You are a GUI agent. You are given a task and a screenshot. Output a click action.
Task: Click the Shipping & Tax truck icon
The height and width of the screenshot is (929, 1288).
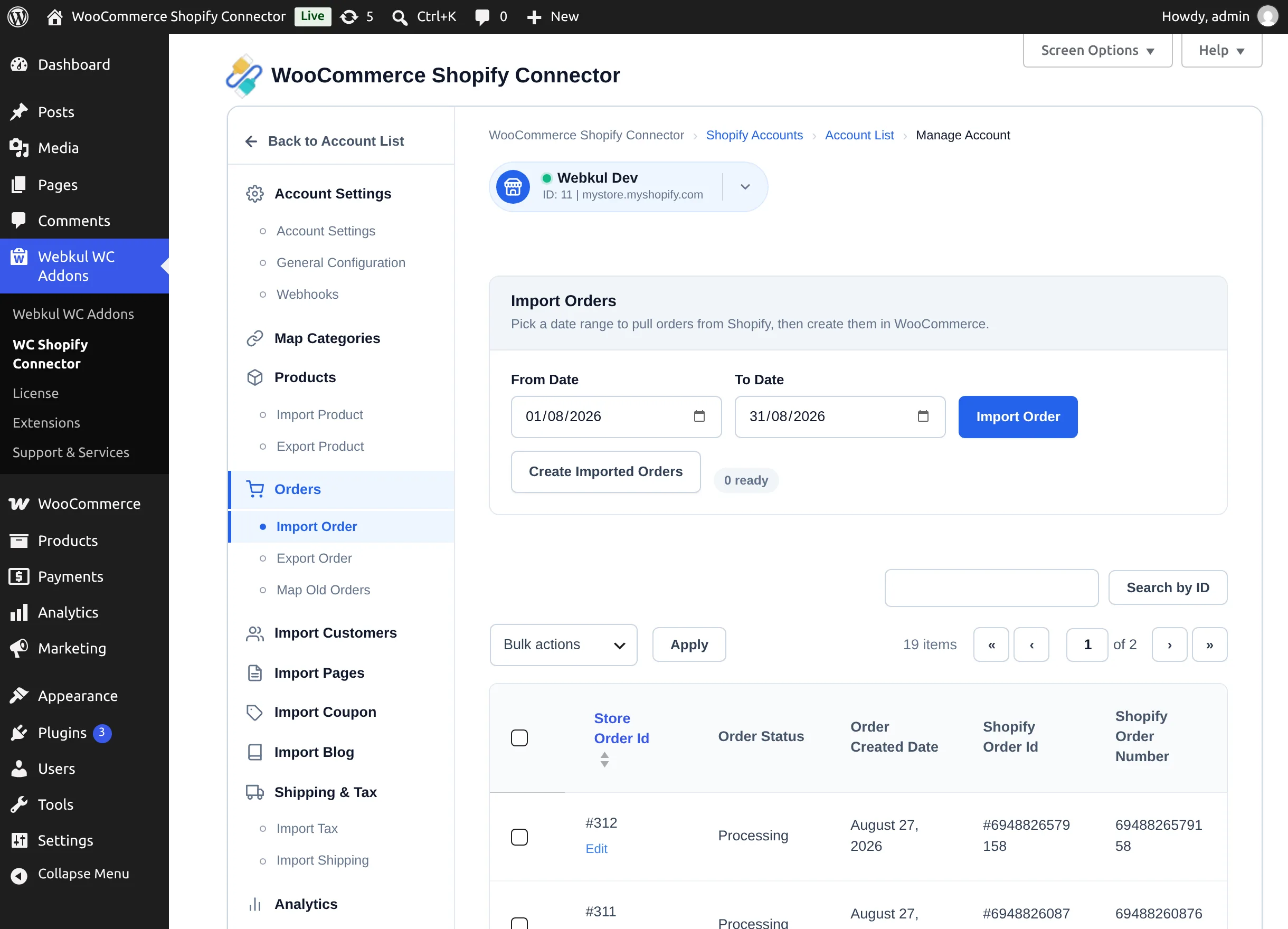[x=254, y=792]
